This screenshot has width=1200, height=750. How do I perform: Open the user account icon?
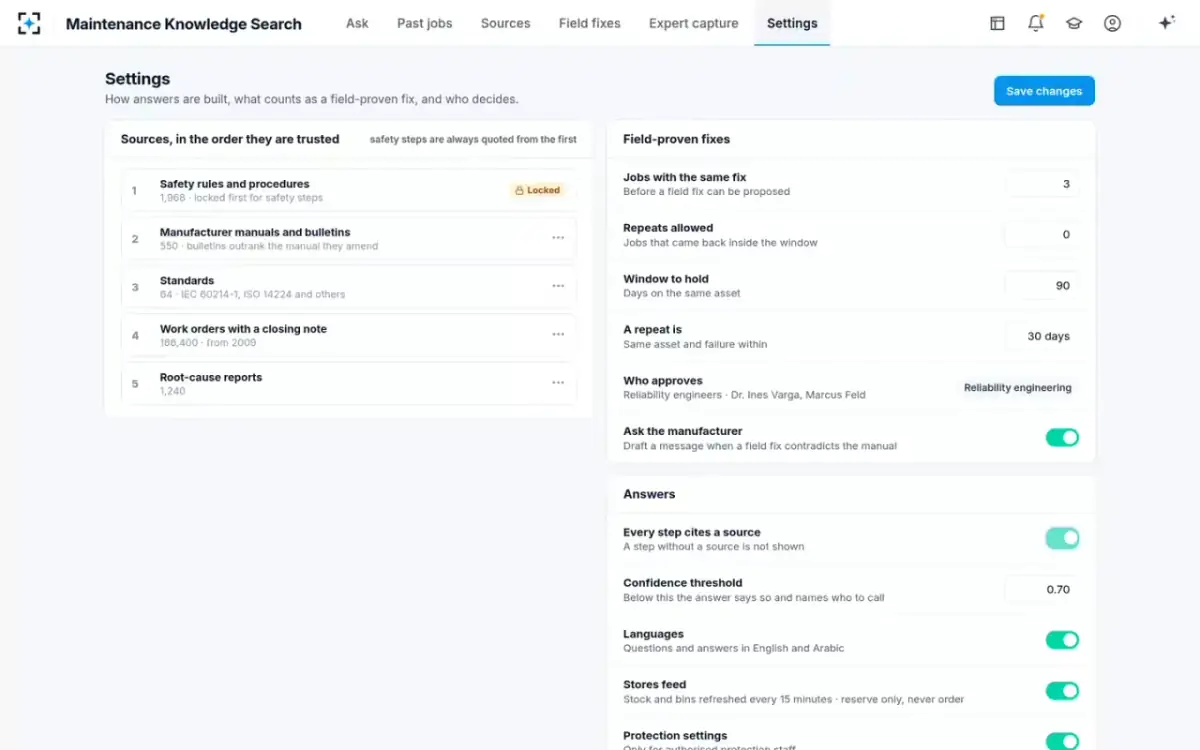(1112, 23)
